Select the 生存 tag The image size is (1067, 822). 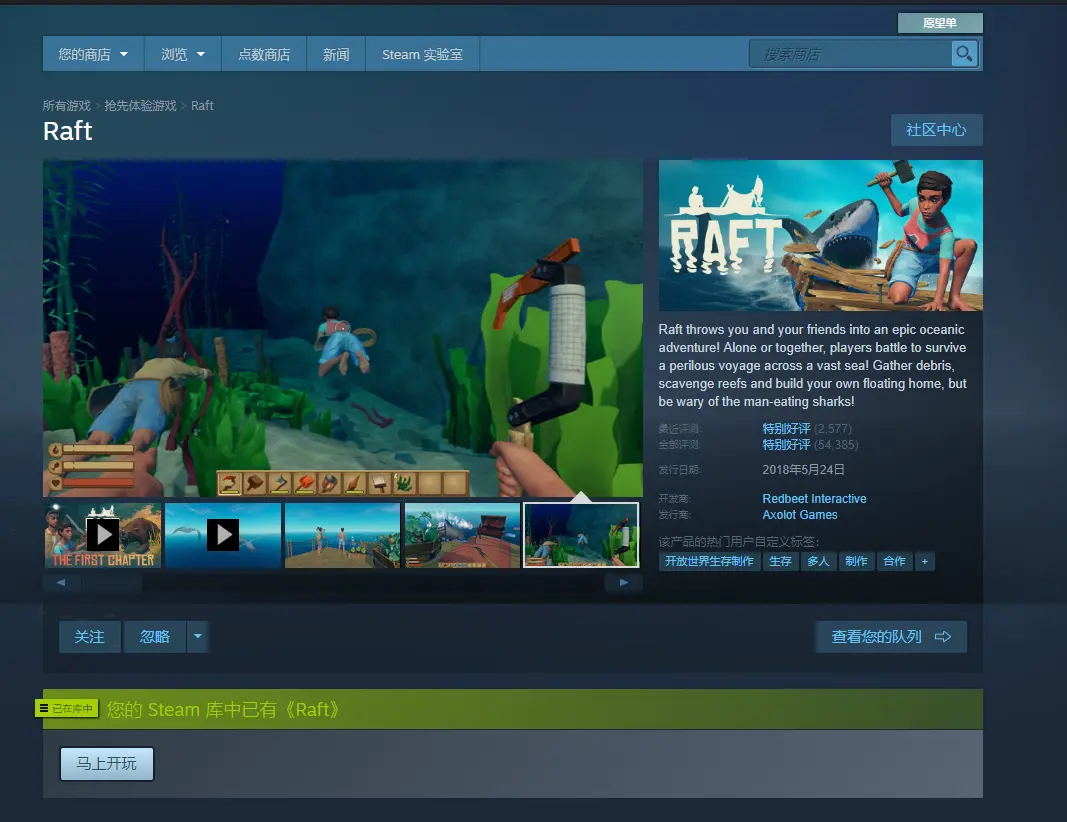coord(781,561)
